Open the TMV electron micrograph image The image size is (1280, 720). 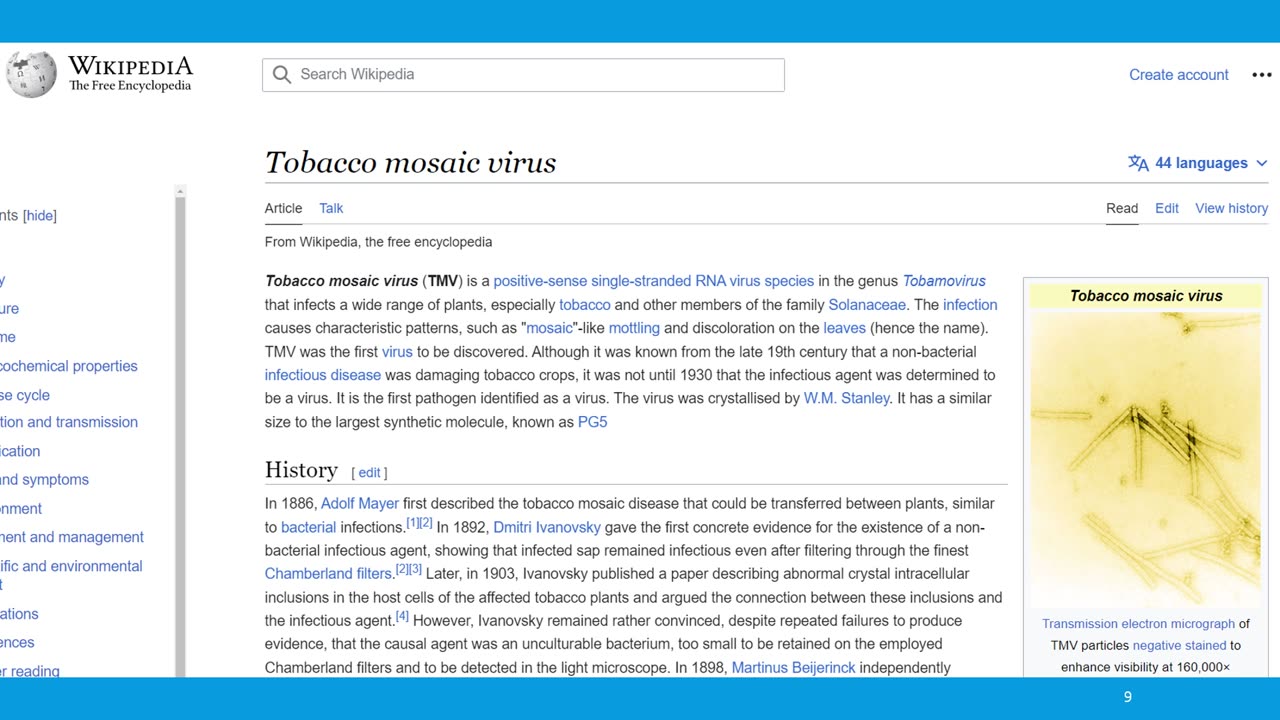[1145, 458]
